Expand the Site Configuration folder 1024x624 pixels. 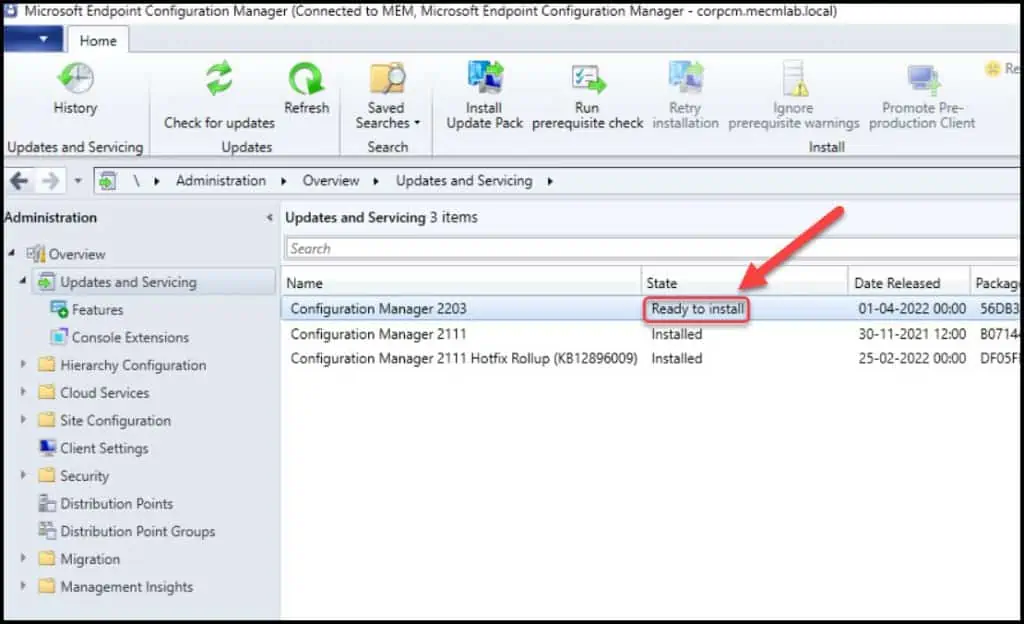pyautogui.click(x=23, y=420)
